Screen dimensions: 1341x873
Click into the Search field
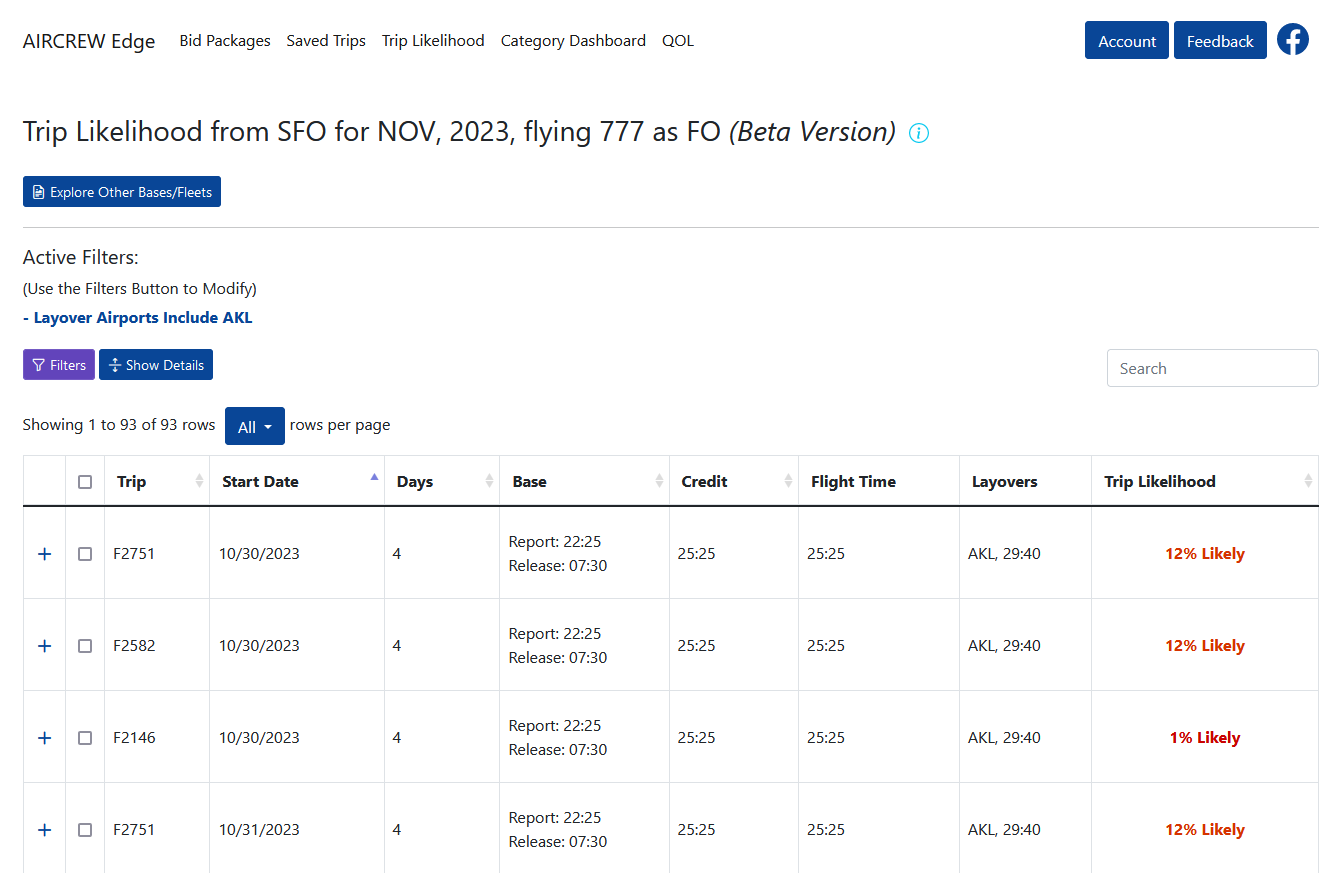point(1212,368)
